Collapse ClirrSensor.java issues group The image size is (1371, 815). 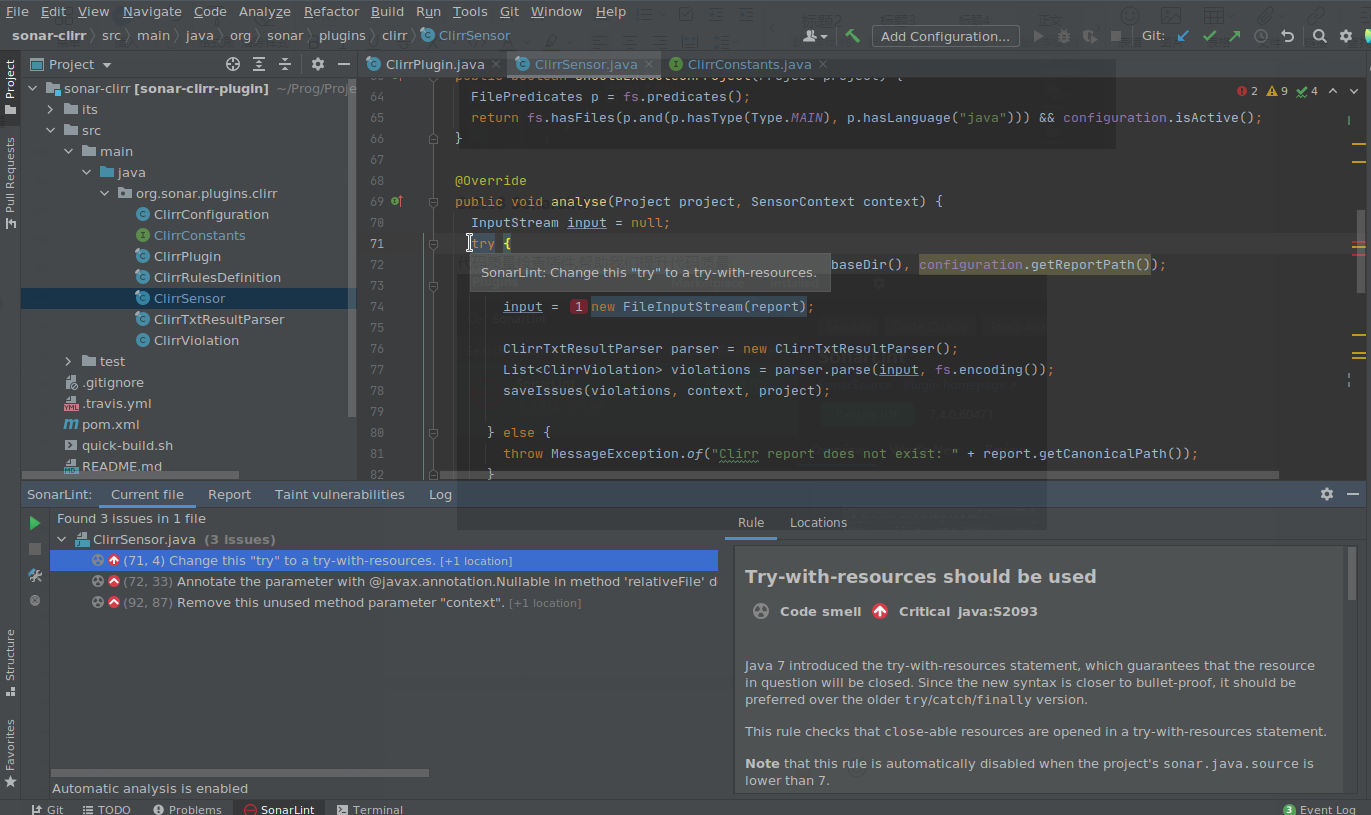coord(62,539)
